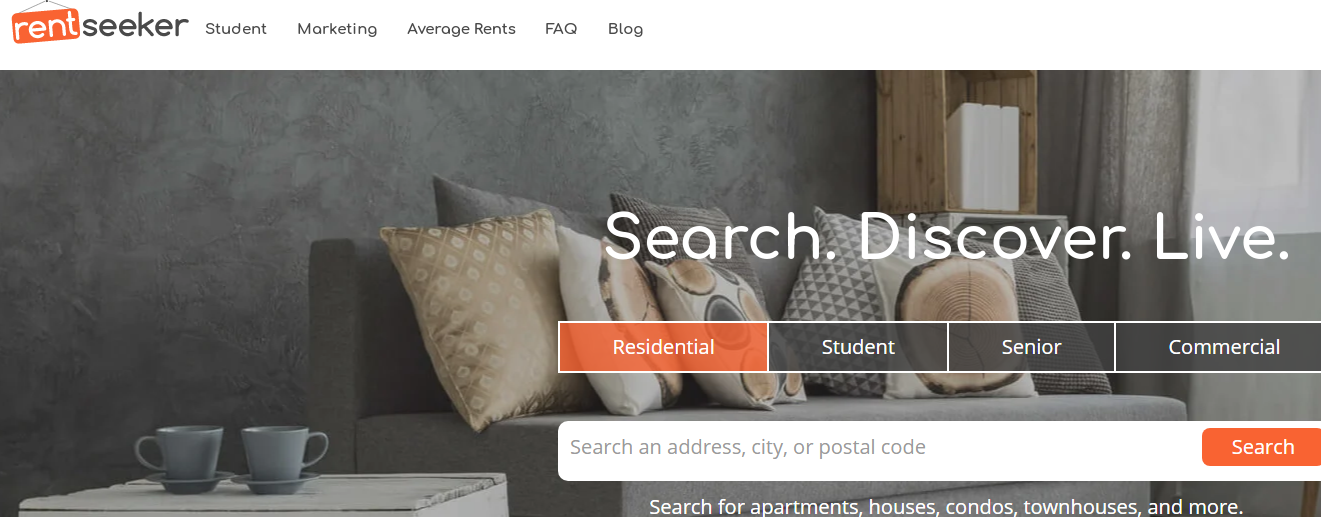
Task: Click the white books on the wooden shelf
Action: point(983,158)
